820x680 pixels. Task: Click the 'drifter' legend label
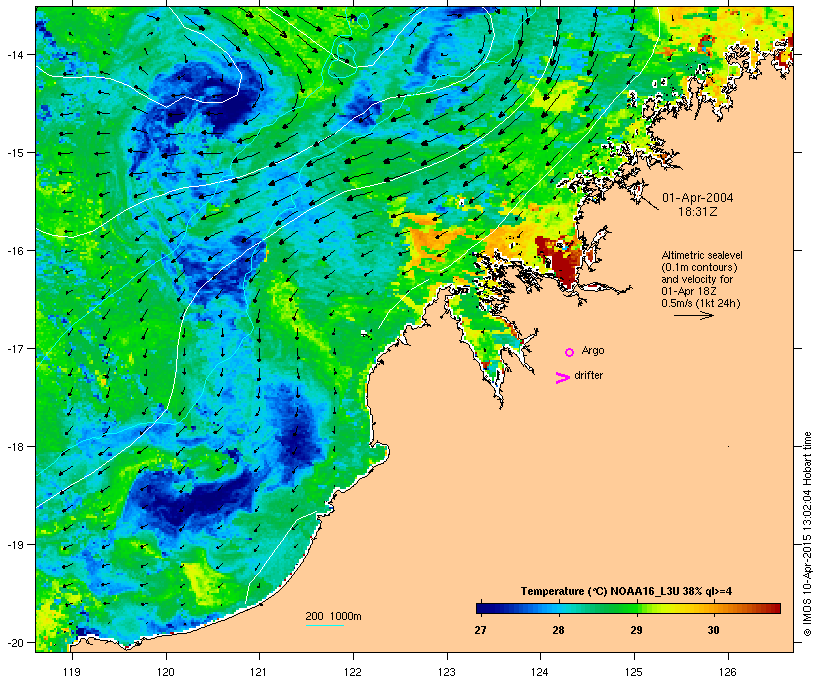coord(588,375)
